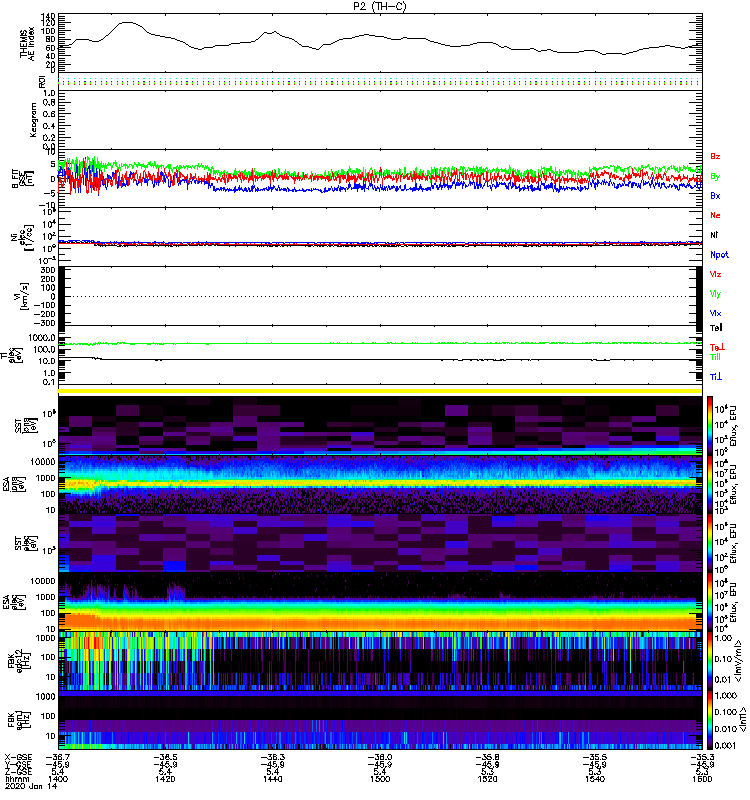
Task: Click the "1440" time tick label
Action: [x=272, y=779]
